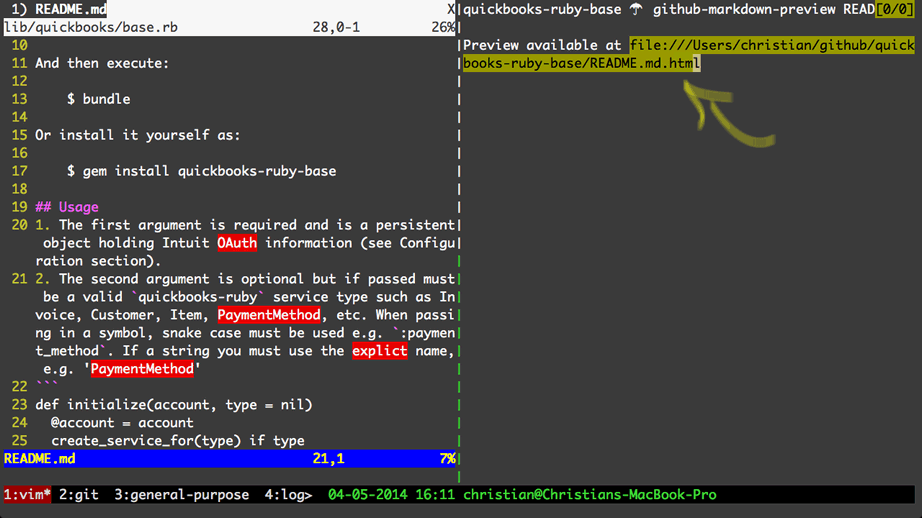The image size is (922, 518).
Task: Click the time 16:11 in status bar
Action: [x=435, y=494]
